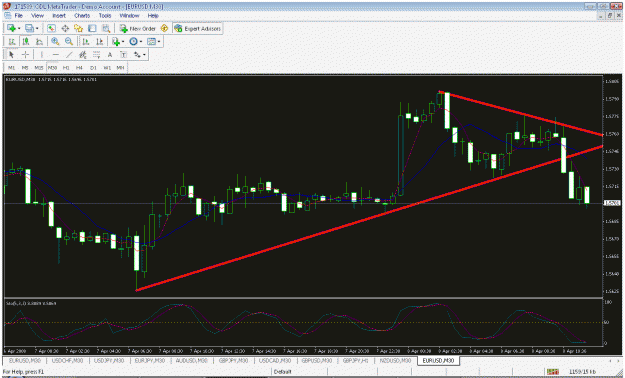
Task: Select the H4 timeframe button
Action: click(x=80, y=68)
